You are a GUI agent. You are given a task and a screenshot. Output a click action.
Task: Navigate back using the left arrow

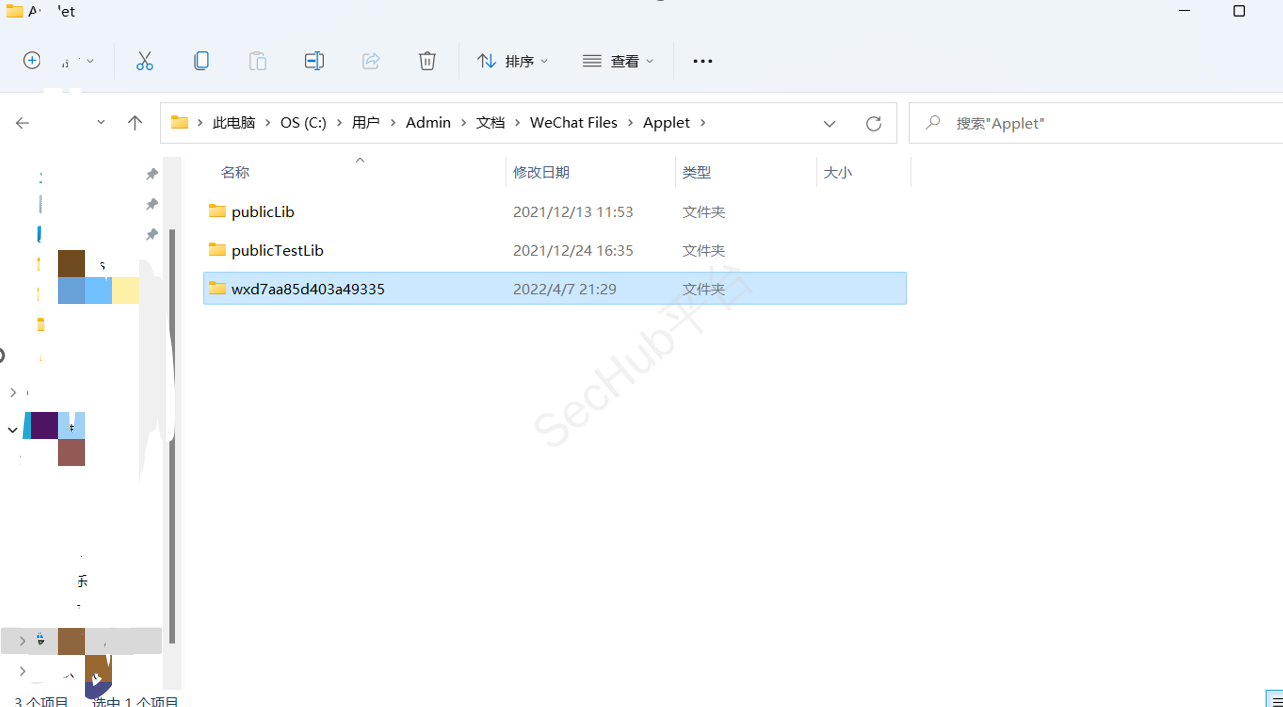coord(22,123)
